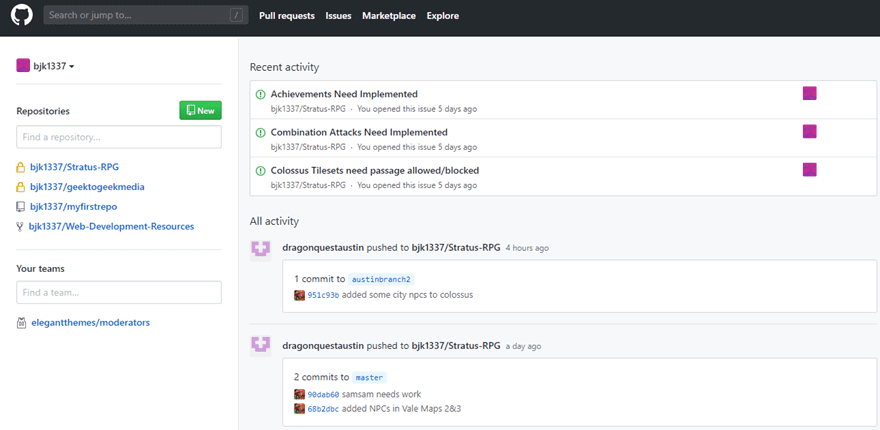Click fork icon beside Web-Development-Resources

20,227
